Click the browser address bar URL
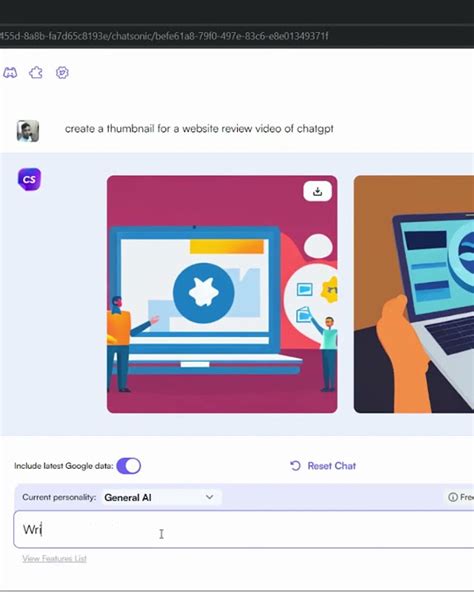The height and width of the screenshot is (592, 474). coord(164,36)
